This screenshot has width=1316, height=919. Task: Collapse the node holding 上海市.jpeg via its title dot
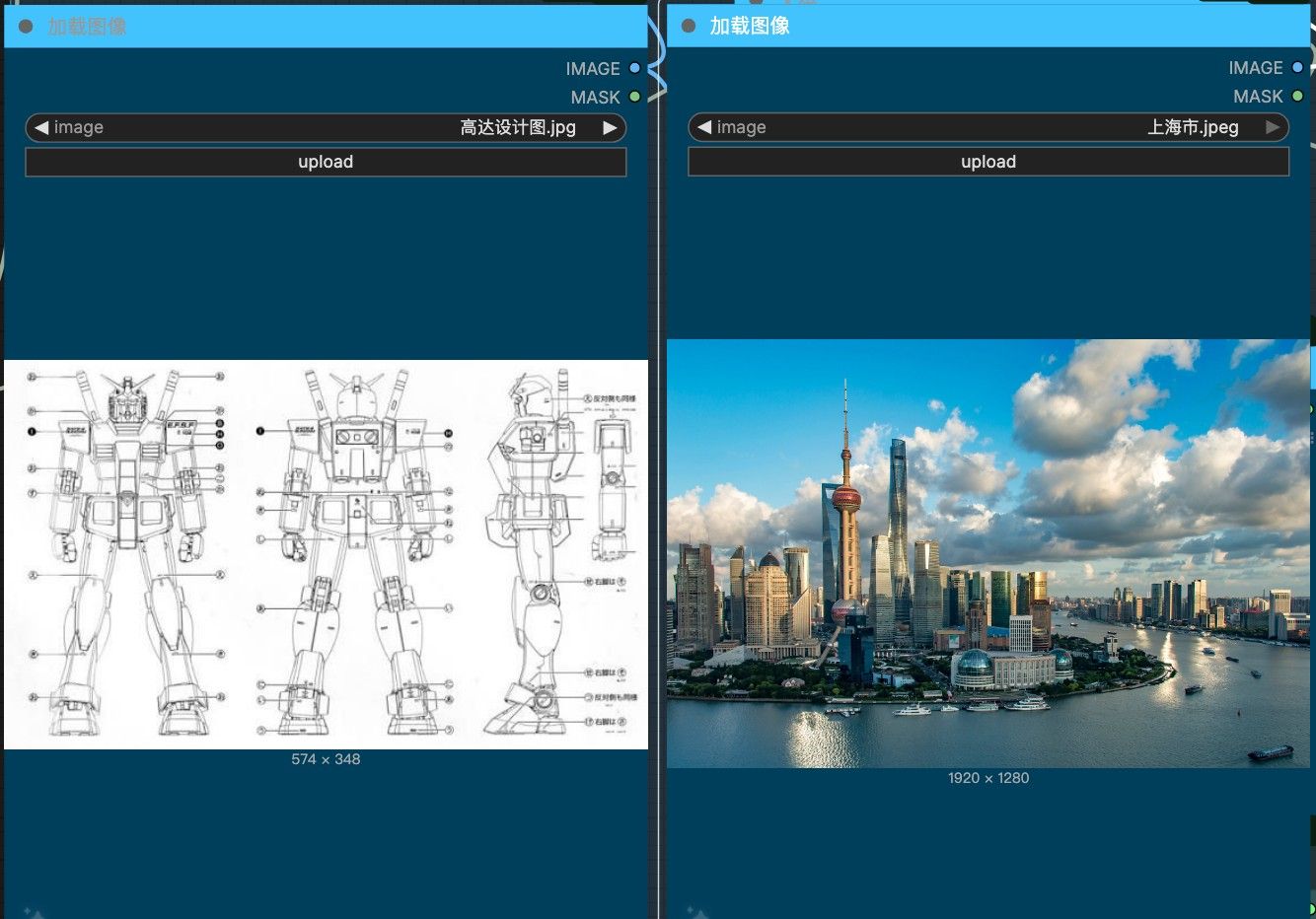(x=689, y=26)
